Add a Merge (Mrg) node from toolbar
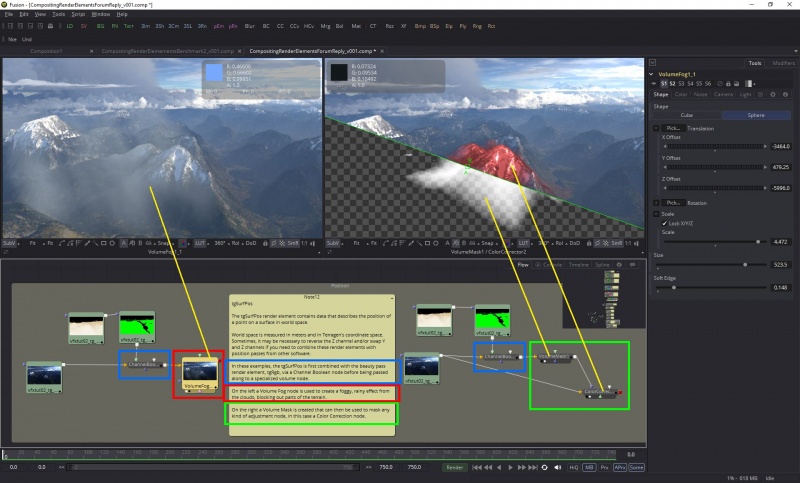The image size is (800, 483). (325, 26)
